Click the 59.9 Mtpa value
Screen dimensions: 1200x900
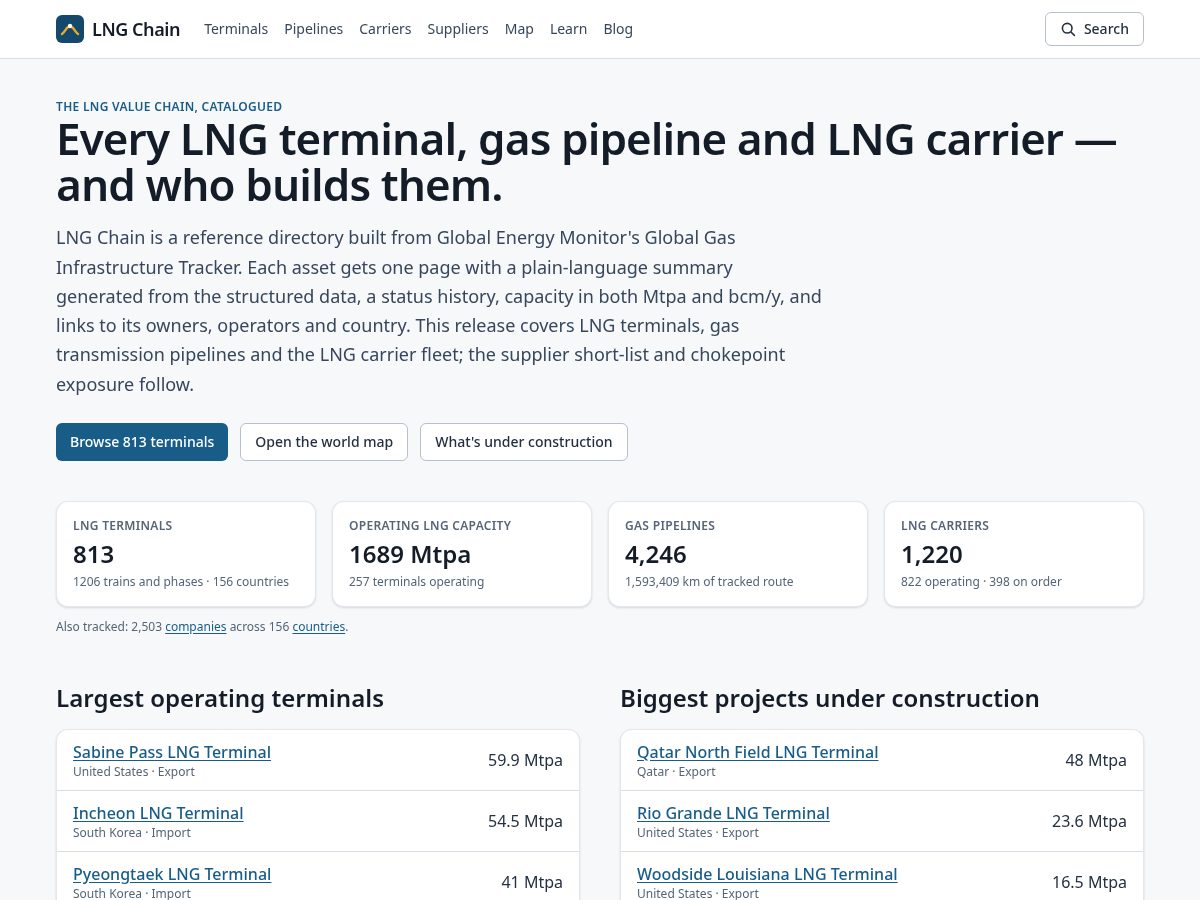525,760
